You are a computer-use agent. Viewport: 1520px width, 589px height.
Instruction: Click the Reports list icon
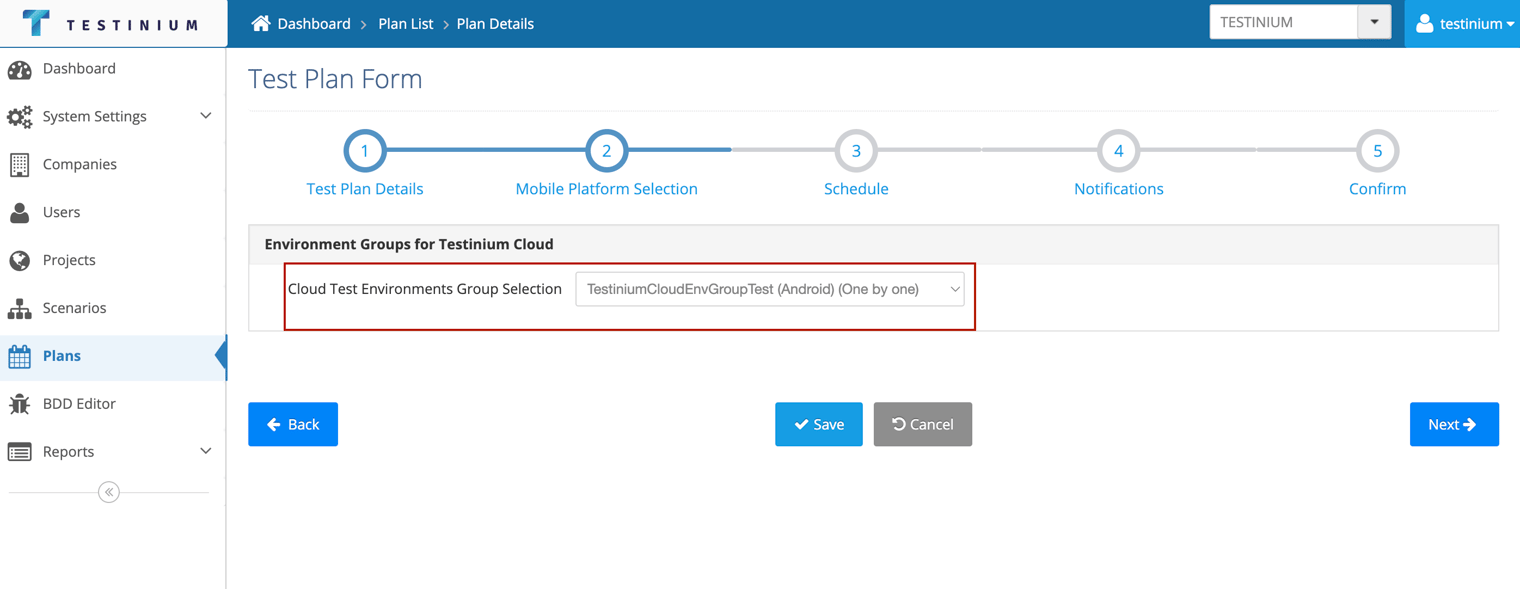coord(19,452)
